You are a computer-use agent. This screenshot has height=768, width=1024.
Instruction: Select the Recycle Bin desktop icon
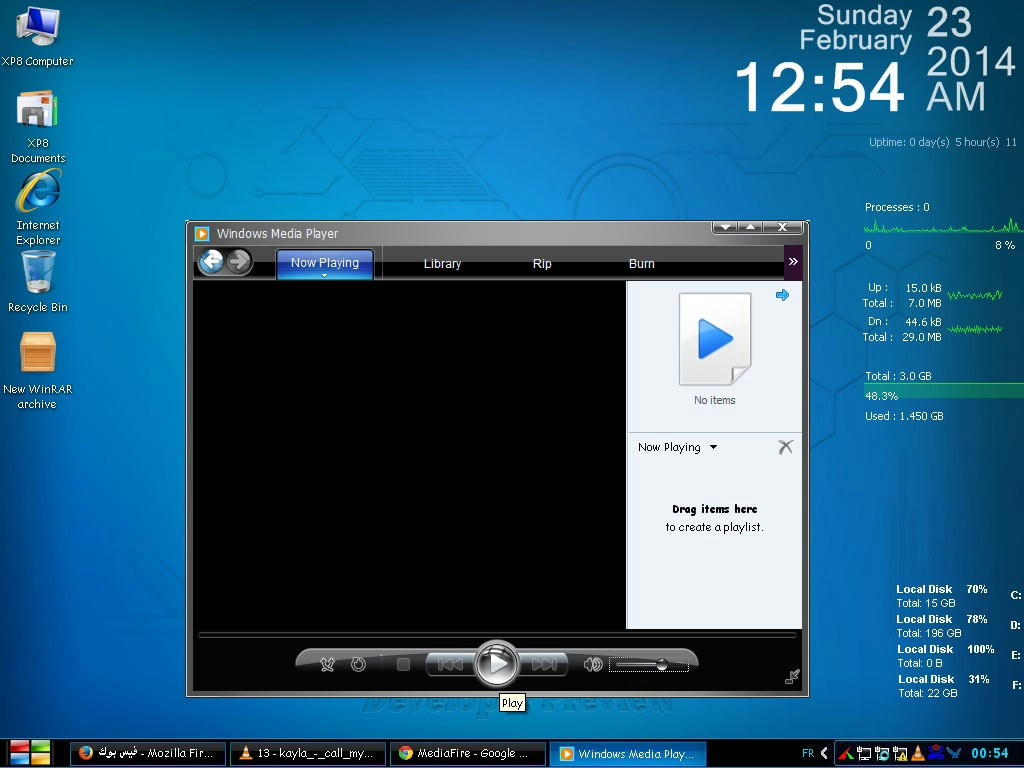(x=38, y=282)
